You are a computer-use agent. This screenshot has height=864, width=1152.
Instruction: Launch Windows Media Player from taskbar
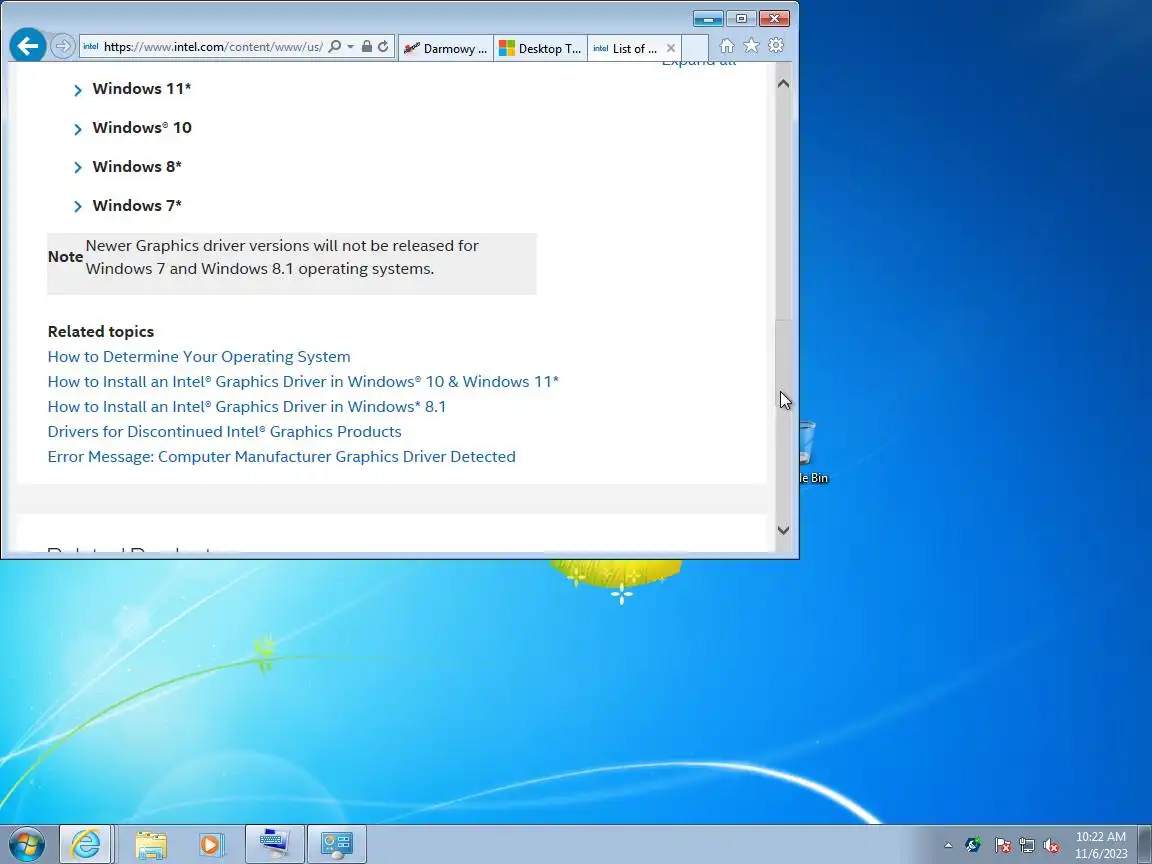(x=211, y=844)
